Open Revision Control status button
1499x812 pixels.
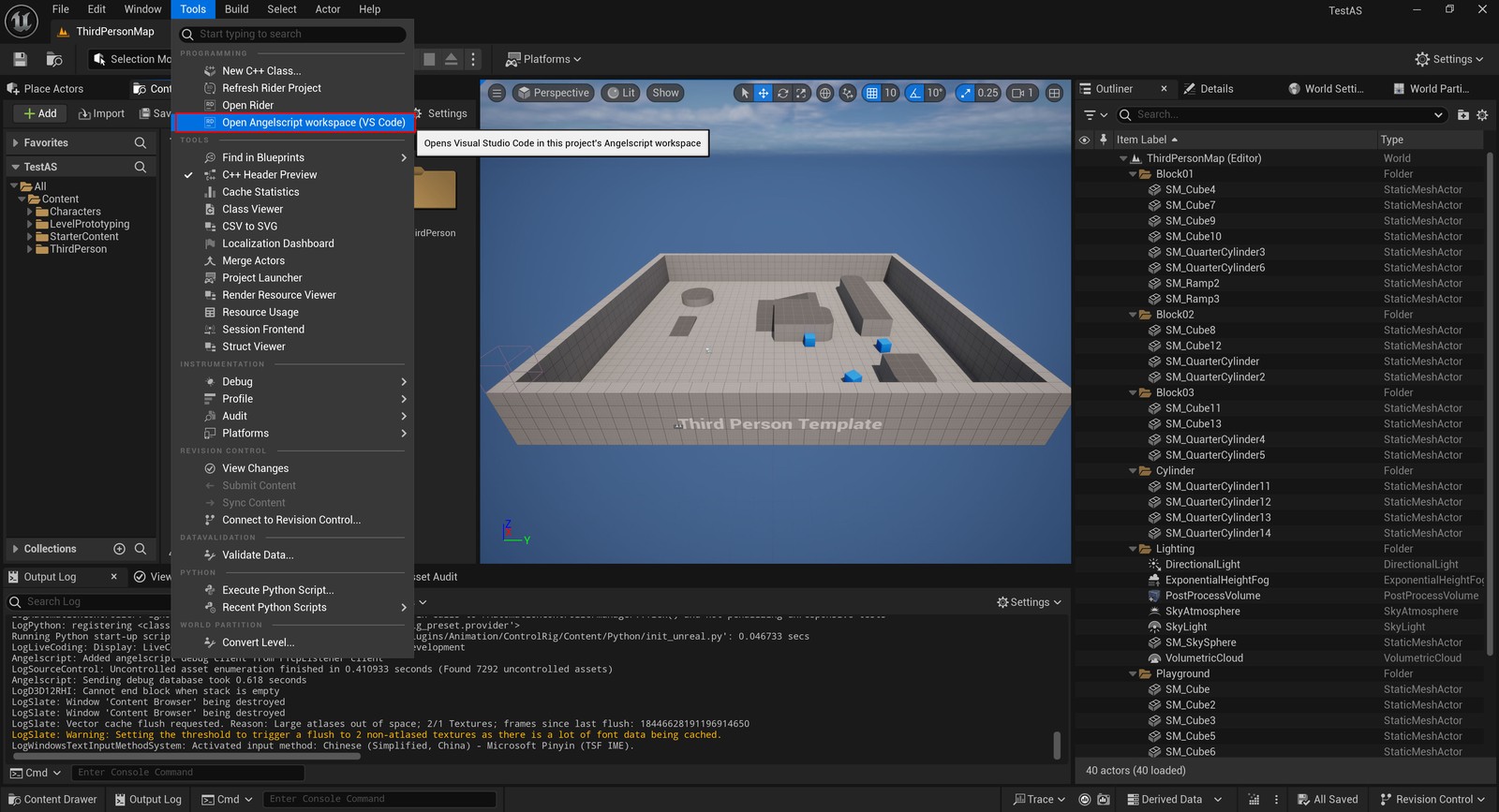[x=1432, y=799]
